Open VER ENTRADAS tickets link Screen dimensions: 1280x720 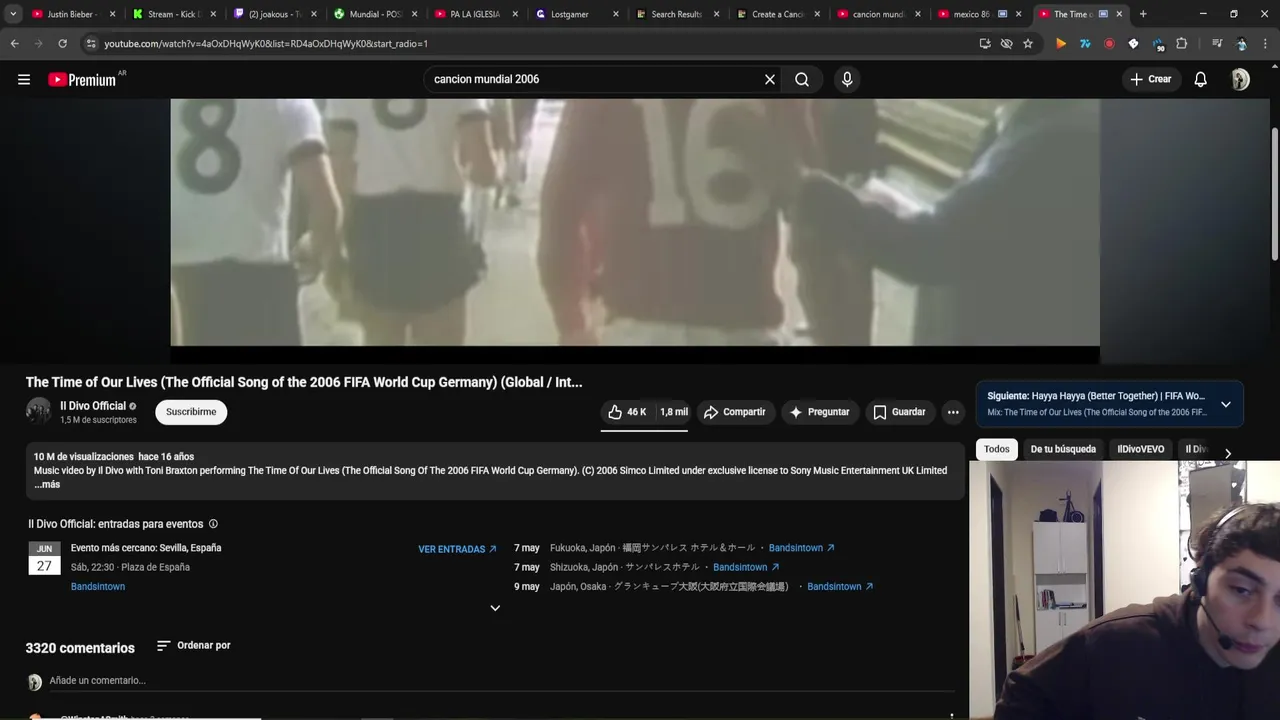[x=458, y=549]
